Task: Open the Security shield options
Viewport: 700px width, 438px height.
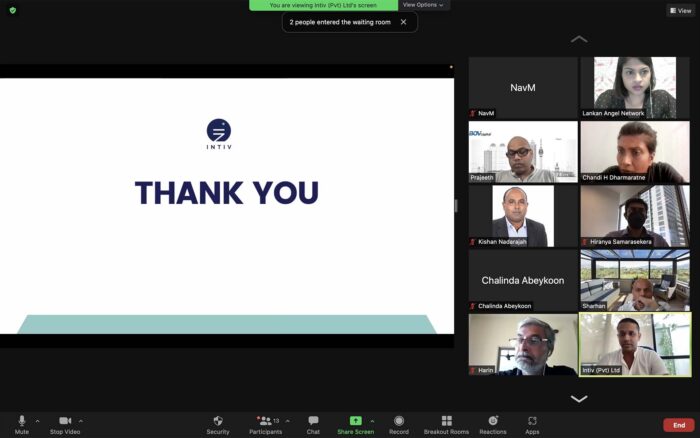Action: point(218,424)
